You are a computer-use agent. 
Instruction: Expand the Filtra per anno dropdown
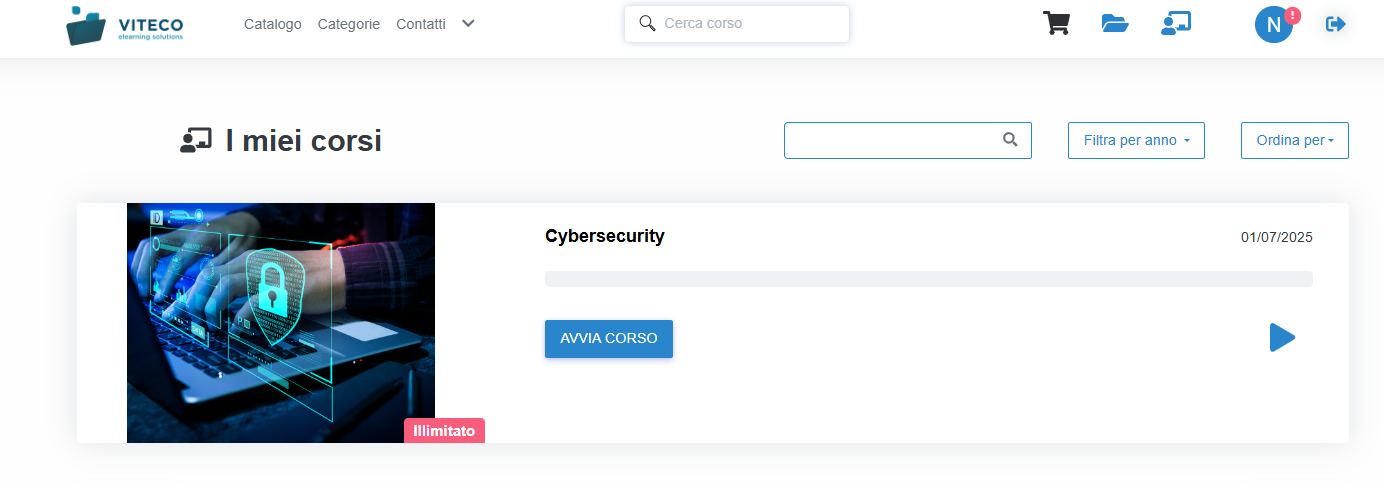[1136, 140]
